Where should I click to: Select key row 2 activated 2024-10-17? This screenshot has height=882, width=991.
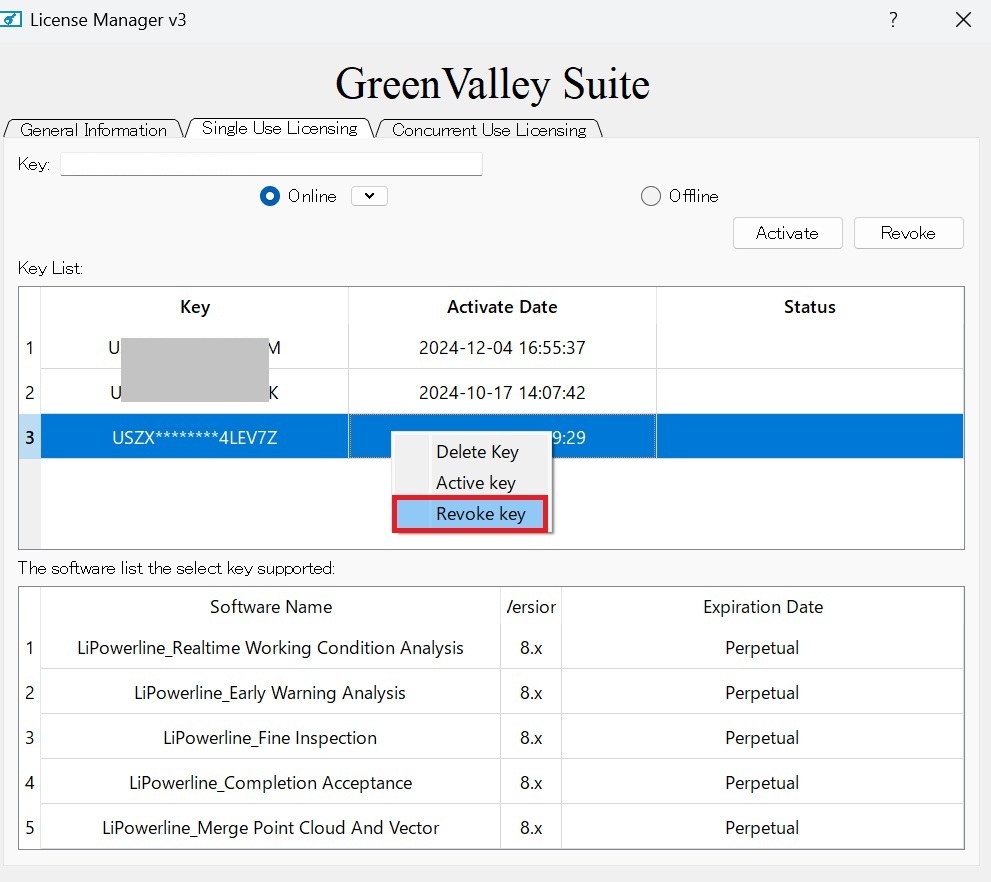click(x=502, y=393)
